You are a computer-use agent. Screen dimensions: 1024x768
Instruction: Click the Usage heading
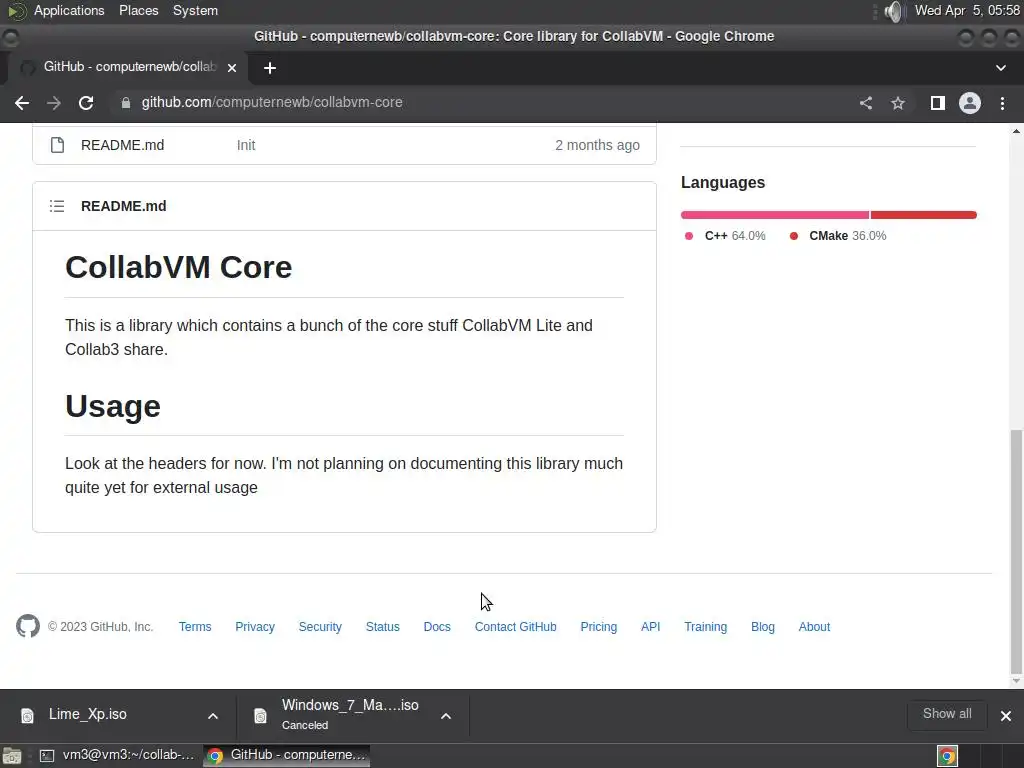[113, 406]
